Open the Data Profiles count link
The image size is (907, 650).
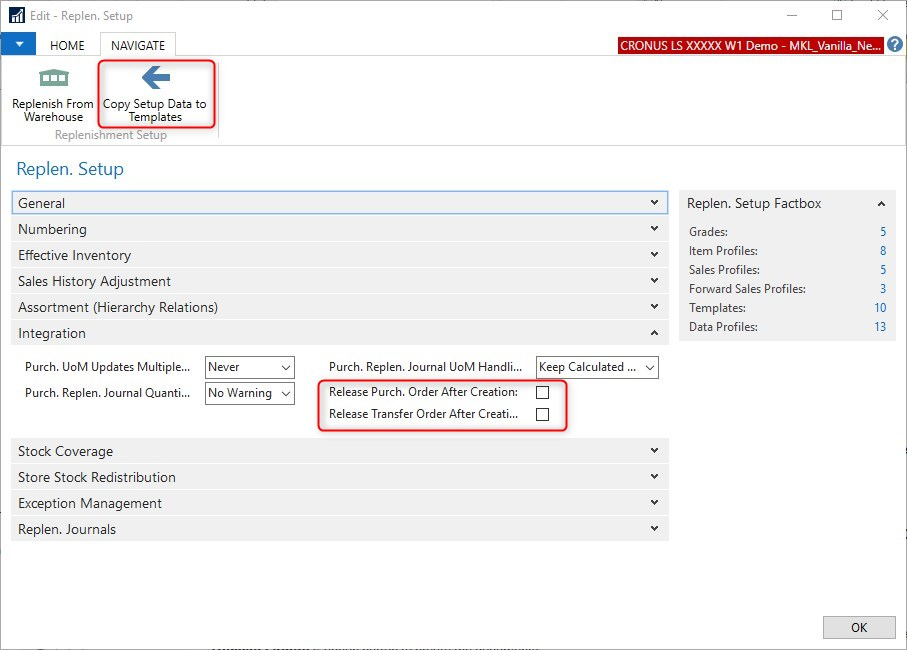point(880,327)
